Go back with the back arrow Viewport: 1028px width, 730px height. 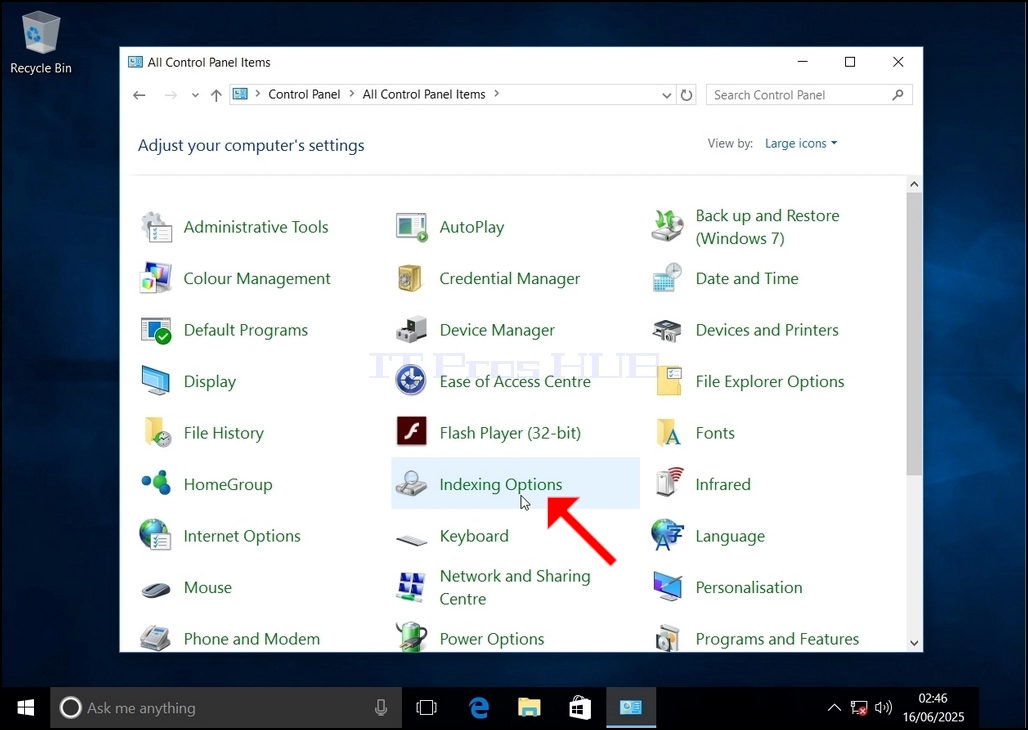click(139, 95)
